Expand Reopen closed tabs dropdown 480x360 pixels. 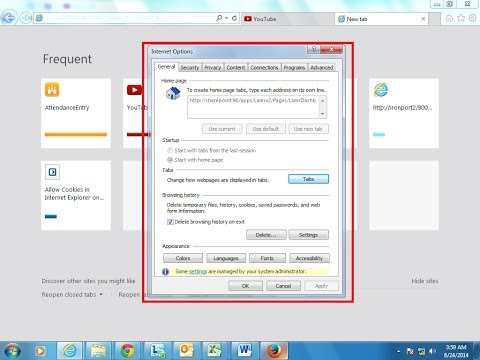point(72,295)
